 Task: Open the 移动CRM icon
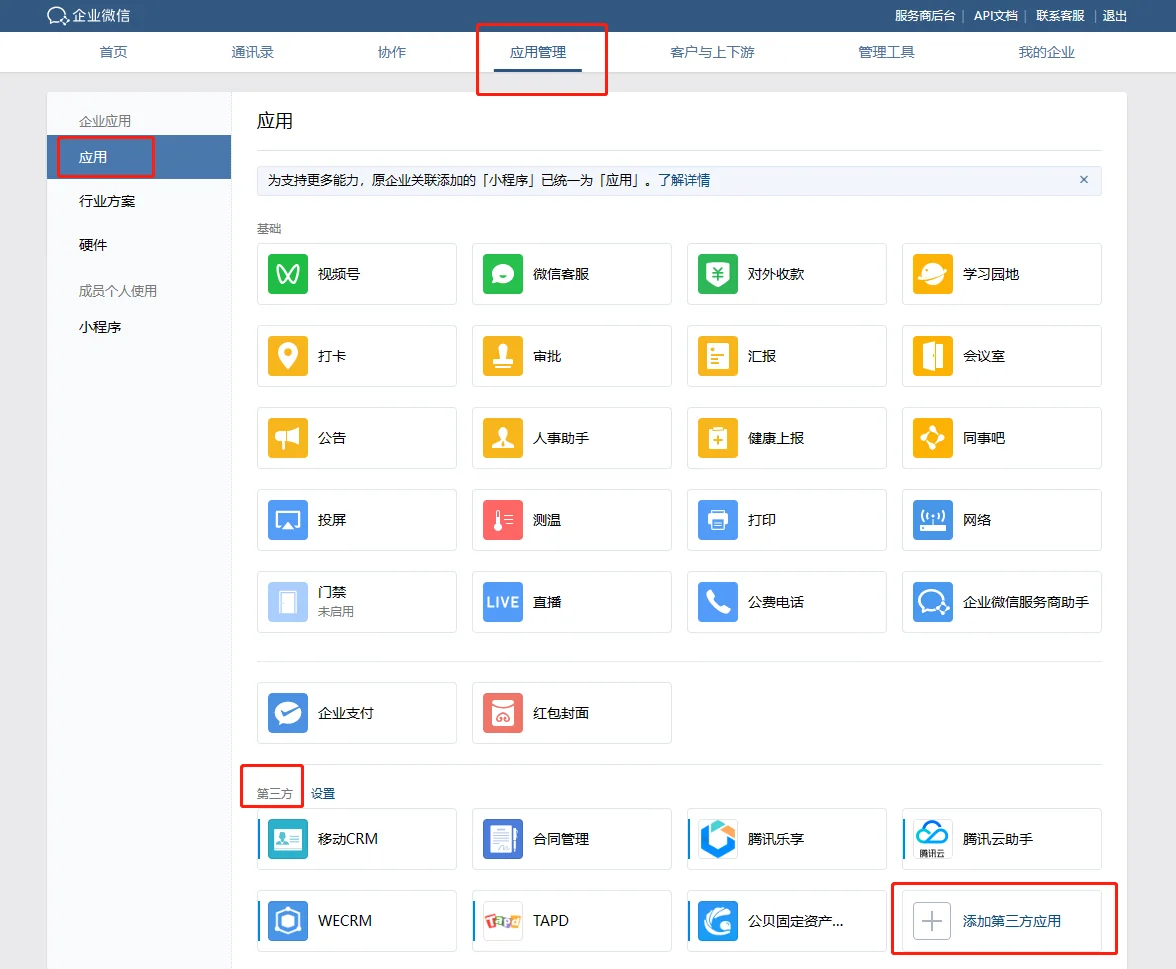[x=288, y=838]
